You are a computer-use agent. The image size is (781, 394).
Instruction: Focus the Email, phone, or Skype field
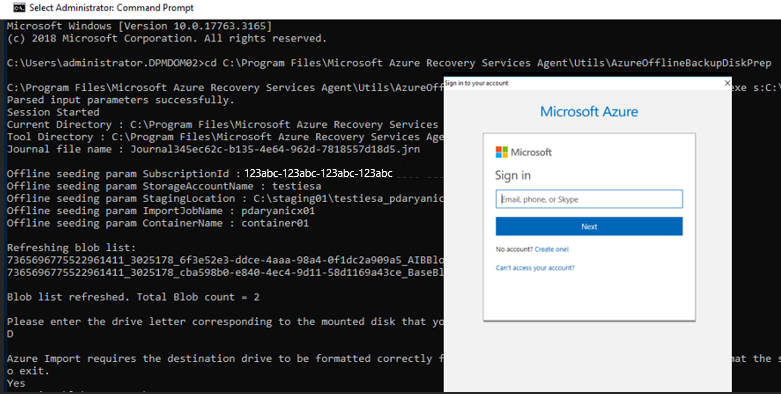pos(589,199)
